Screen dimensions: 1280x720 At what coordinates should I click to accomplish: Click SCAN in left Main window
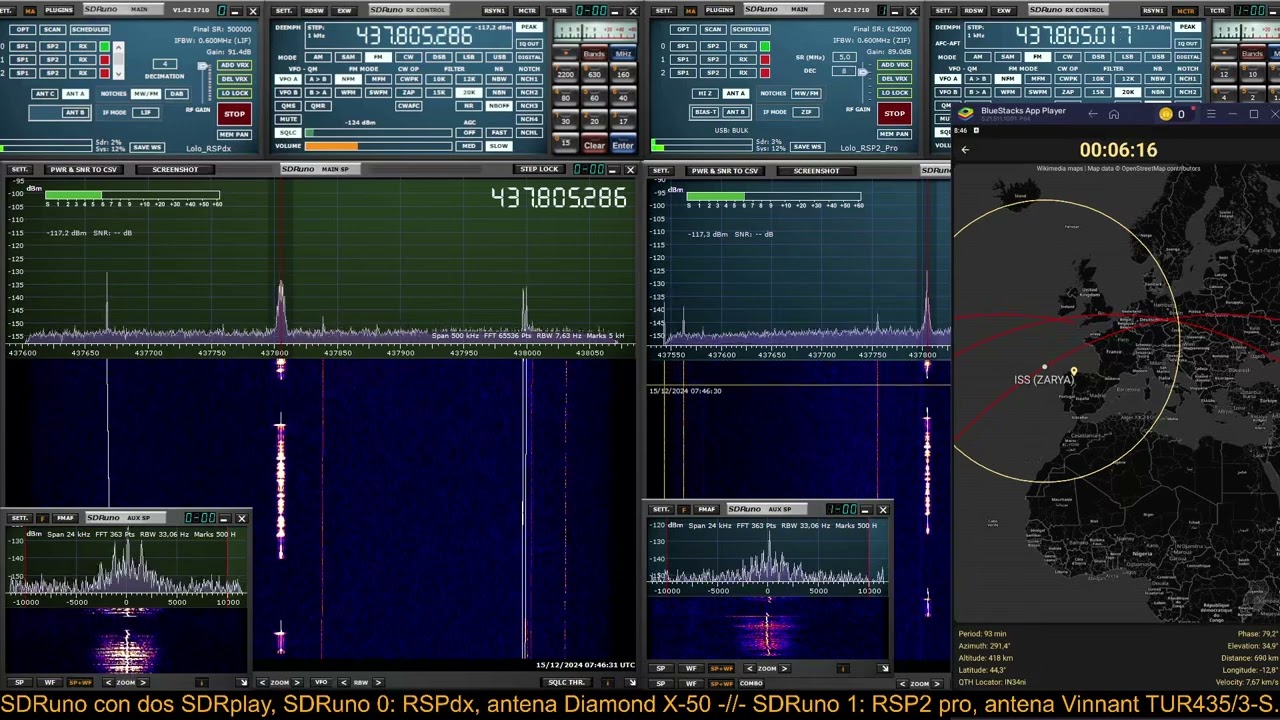coord(52,29)
